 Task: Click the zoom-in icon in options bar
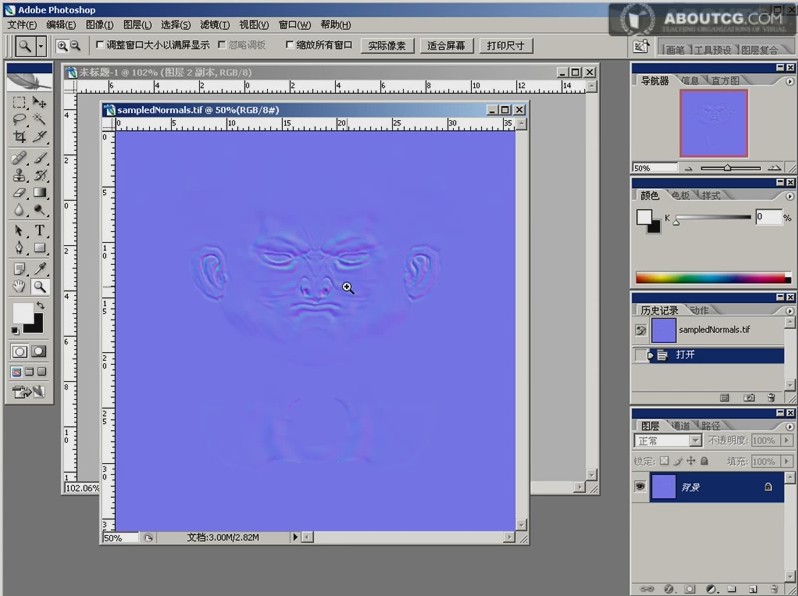[62, 46]
